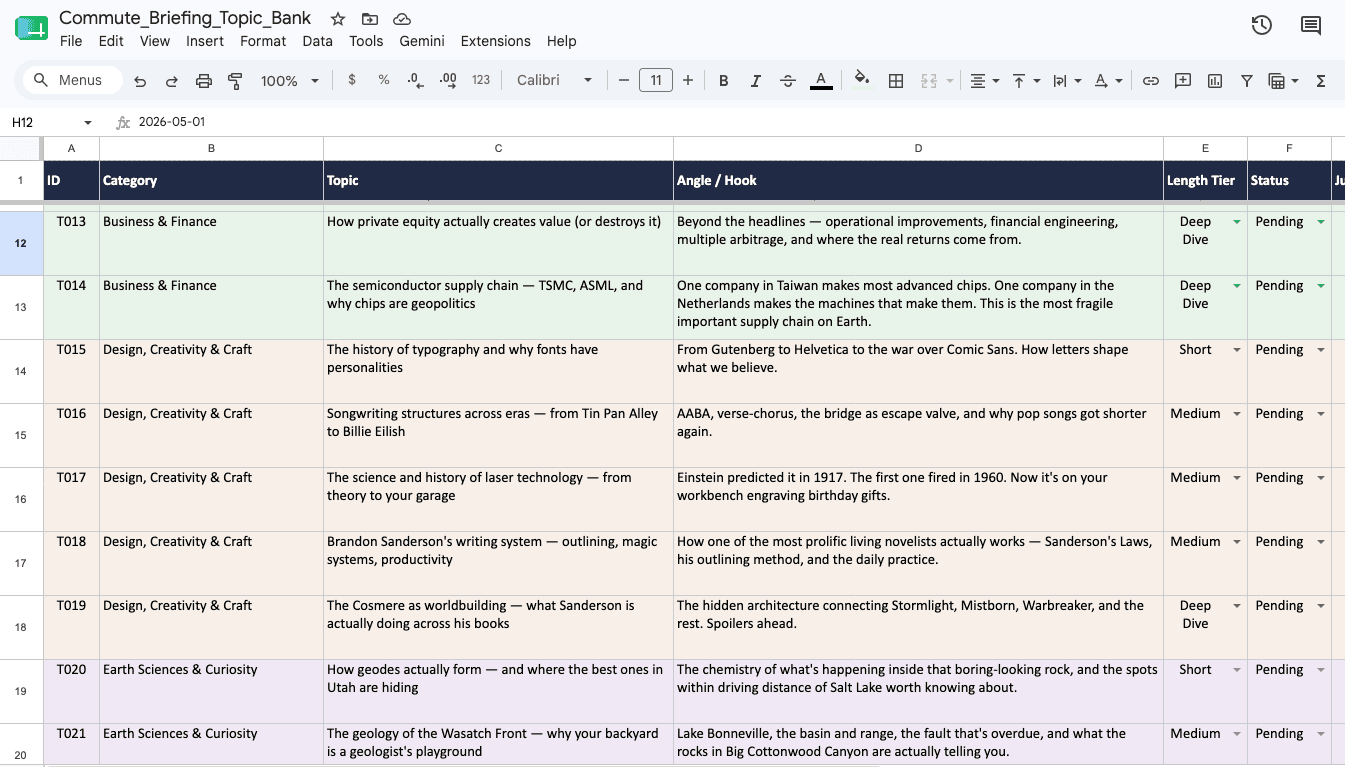Screen dimensions: 1345x767
Task: Open the Edit menu
Action: [x=111, y=41]
